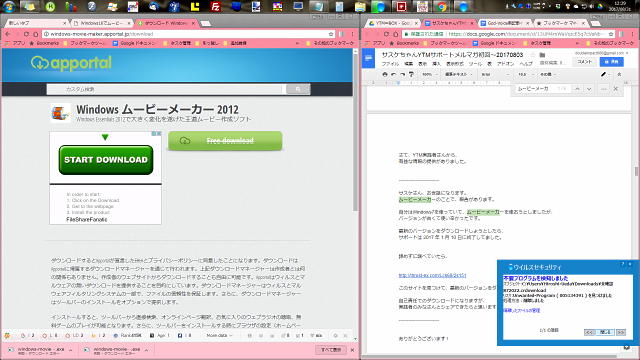Open the editing mode pencil dropdown
Screen dimensions: 640x360
coord(606,74)
